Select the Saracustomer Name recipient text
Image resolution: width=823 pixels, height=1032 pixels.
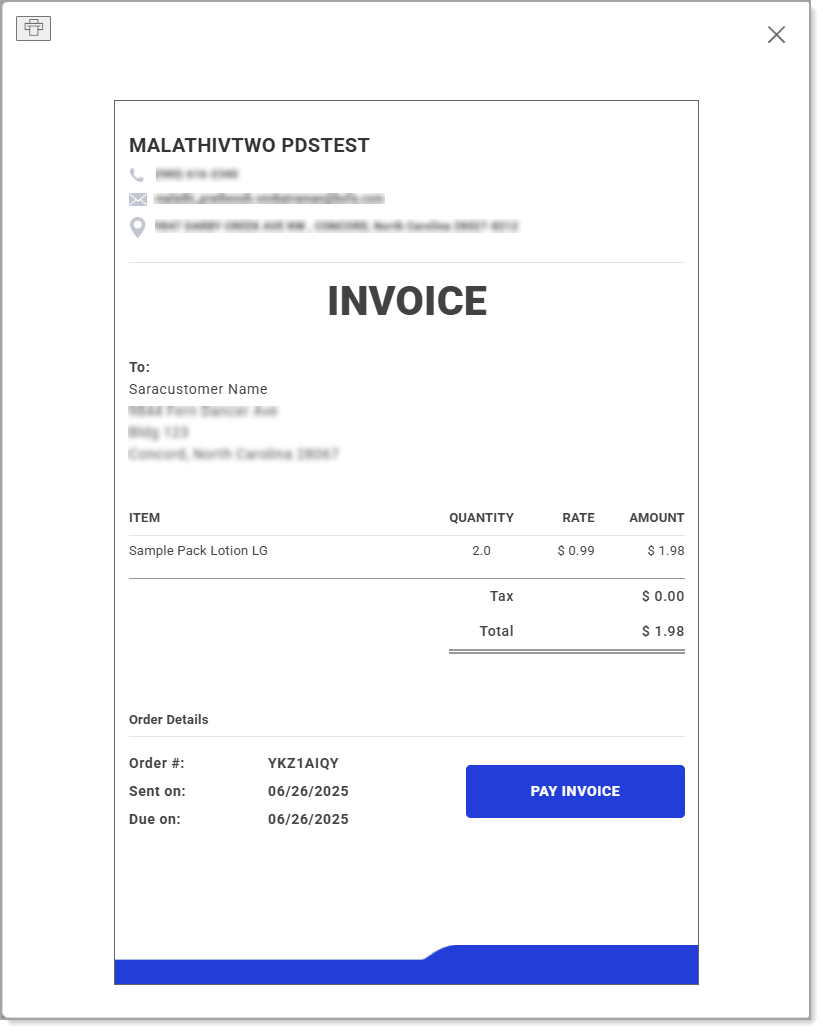click(197, 389)
